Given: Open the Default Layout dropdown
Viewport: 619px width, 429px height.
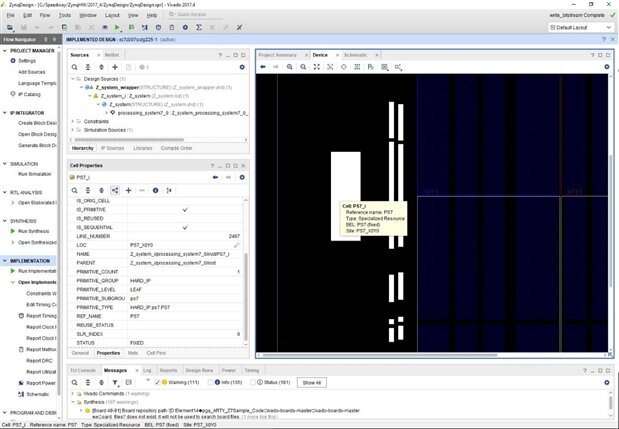Looking at the screenshot, I should tap(581, 27).
